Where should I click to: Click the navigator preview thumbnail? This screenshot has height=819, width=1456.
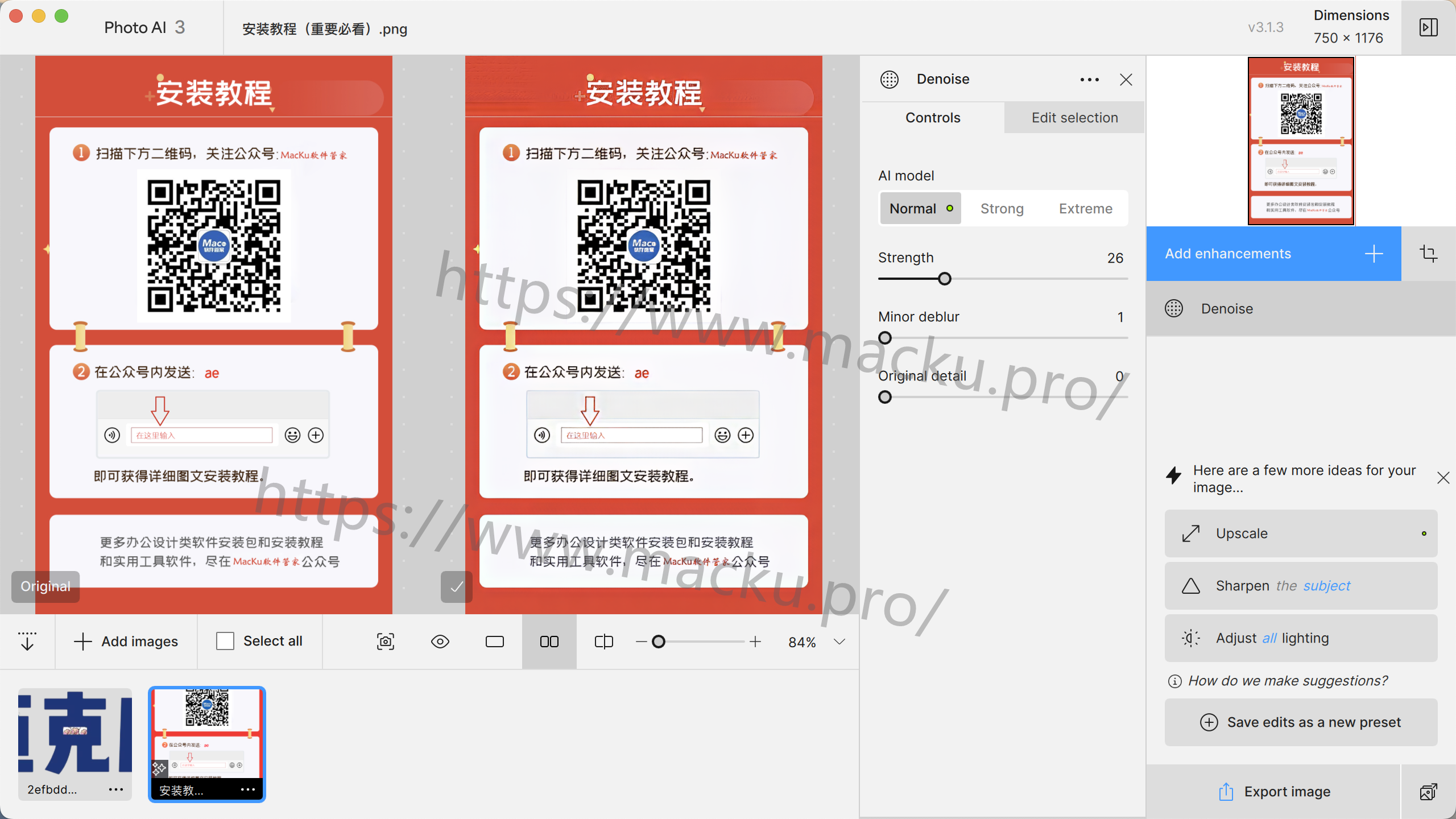click(x=1301, y=140)
